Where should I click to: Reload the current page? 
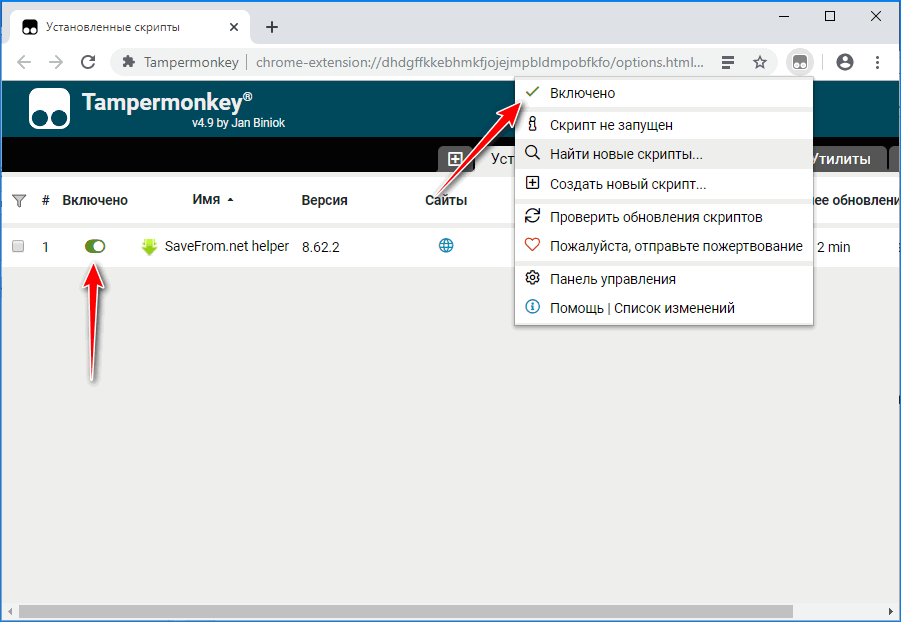coord(88,62)
